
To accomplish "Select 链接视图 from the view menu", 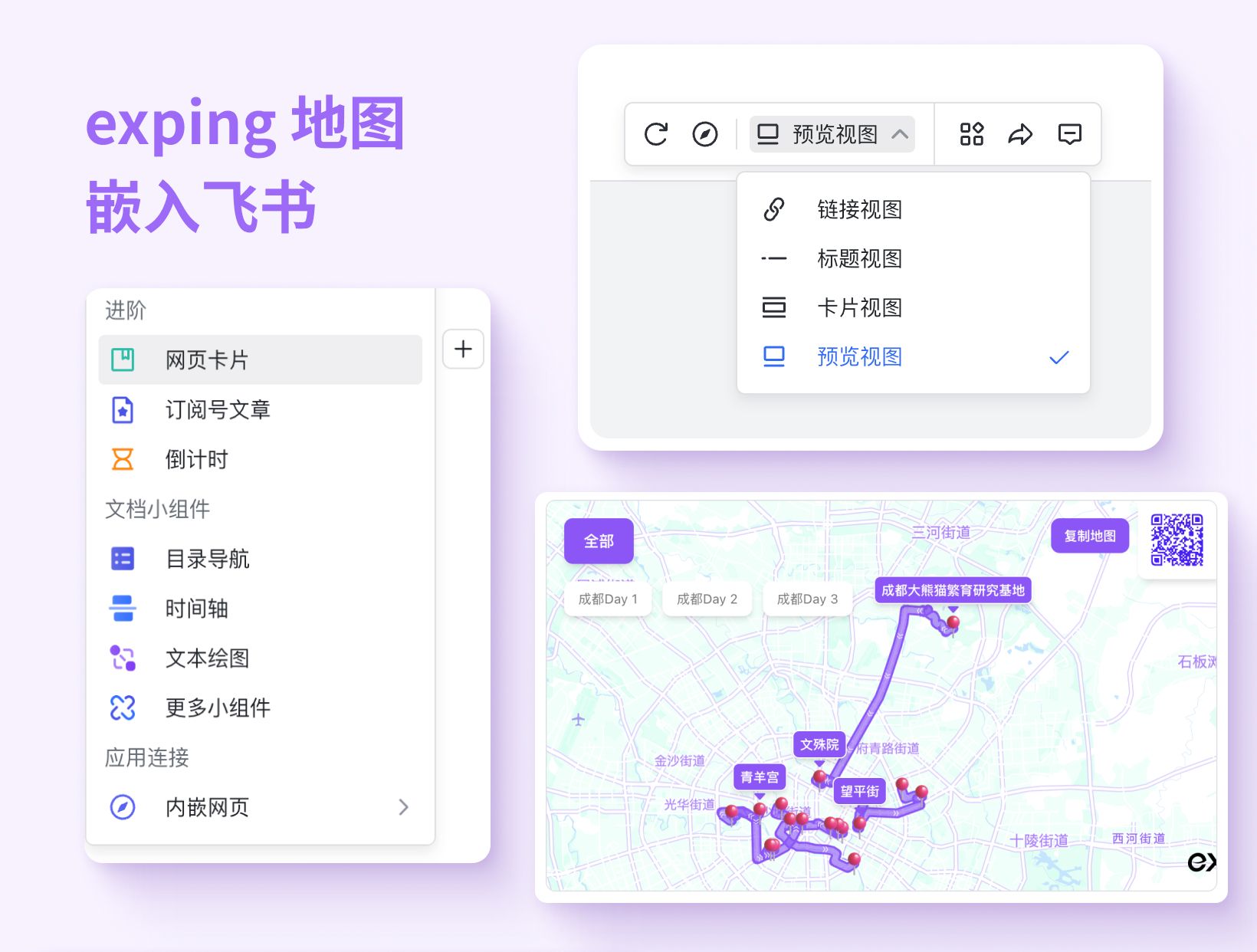I will point(913,209).
